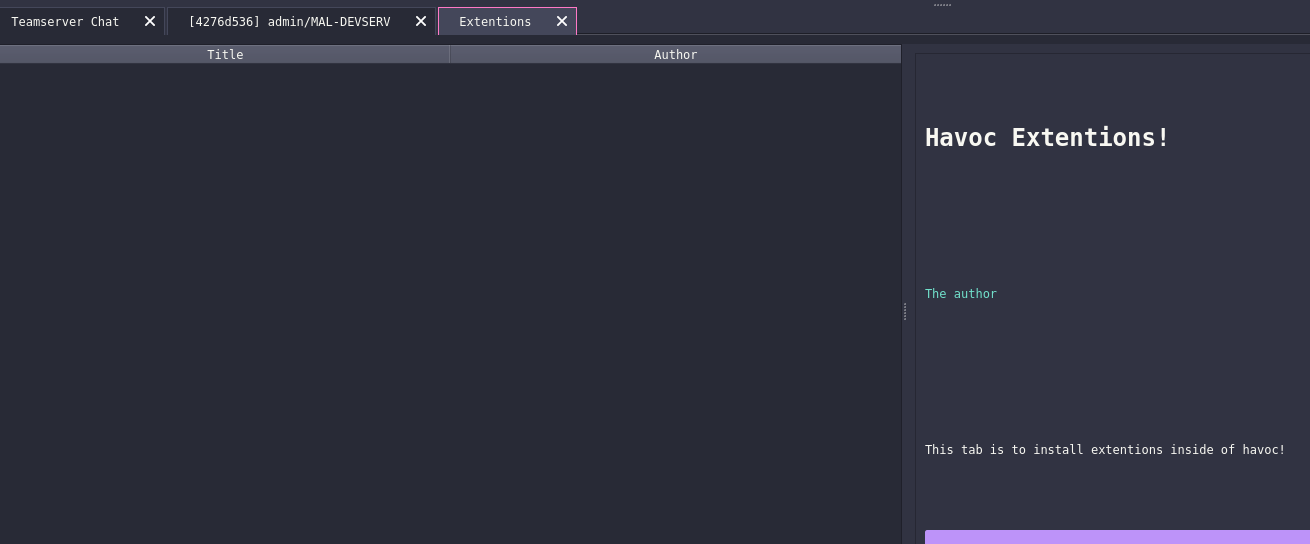
Task: Open the admin/MAL-DEVSERV session tab
Action: pyautogui.click(x=289, y=21)
